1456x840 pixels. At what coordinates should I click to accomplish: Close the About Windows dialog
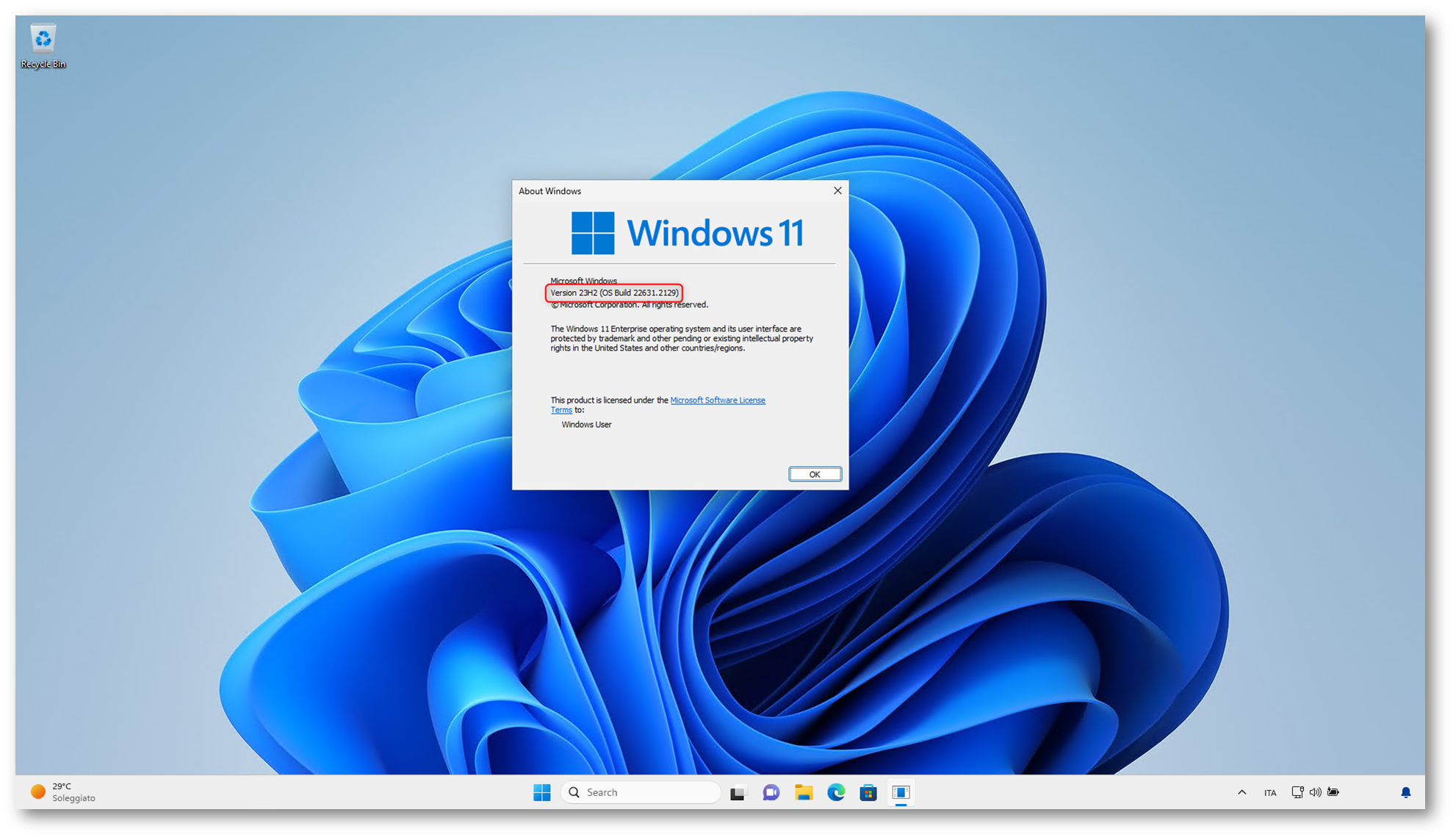[837, 190]
